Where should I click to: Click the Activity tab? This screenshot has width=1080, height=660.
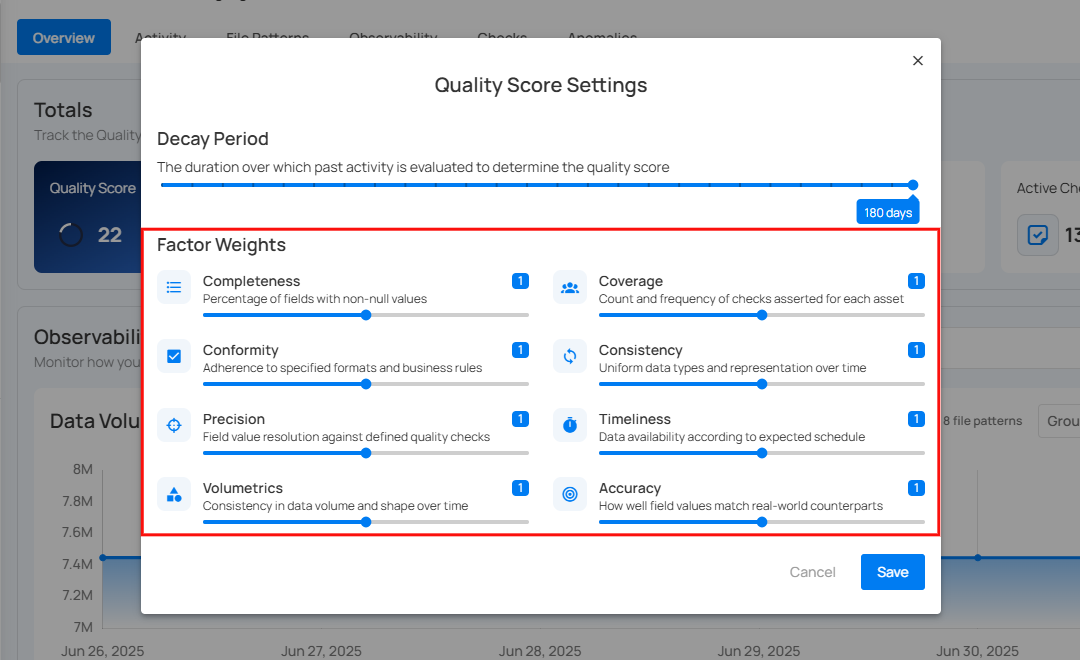tap(160, 37)
